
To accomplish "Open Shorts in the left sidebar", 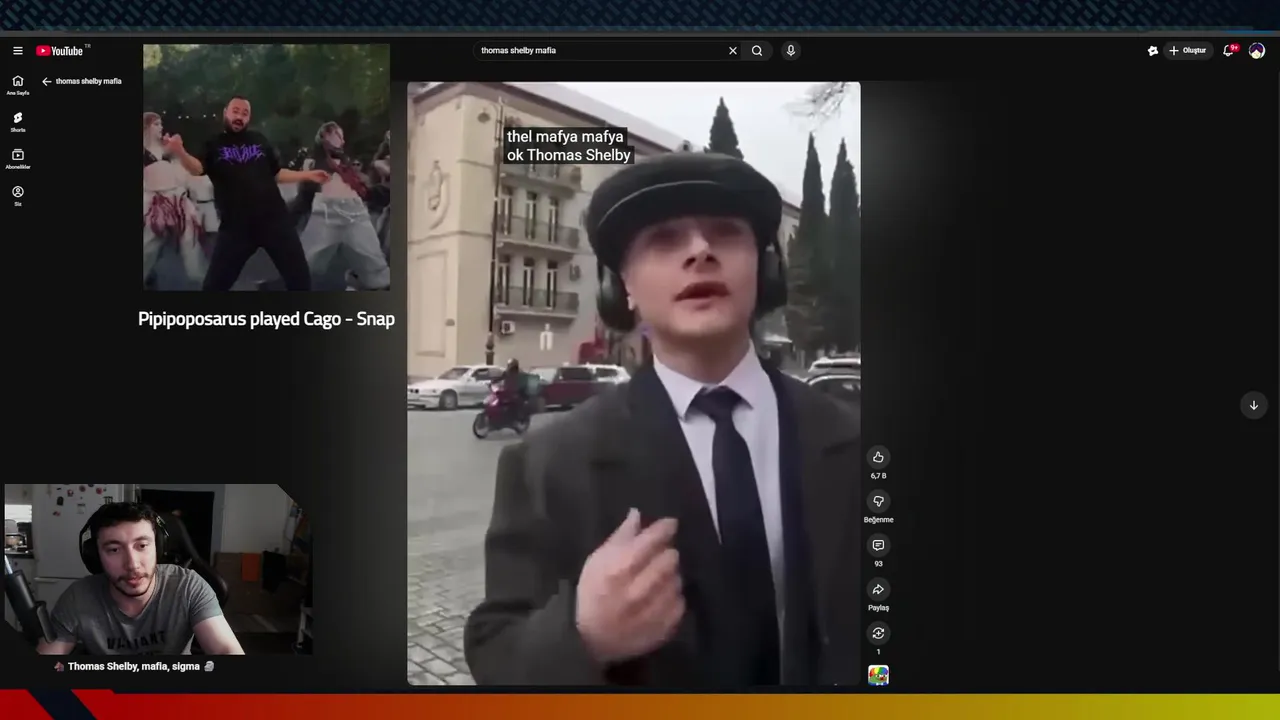I will [17, 122].
